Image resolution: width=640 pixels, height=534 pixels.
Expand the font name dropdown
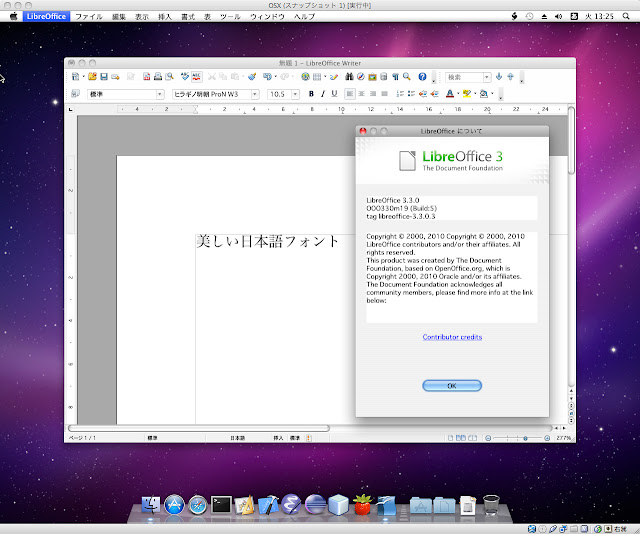(x=255, y=94)
